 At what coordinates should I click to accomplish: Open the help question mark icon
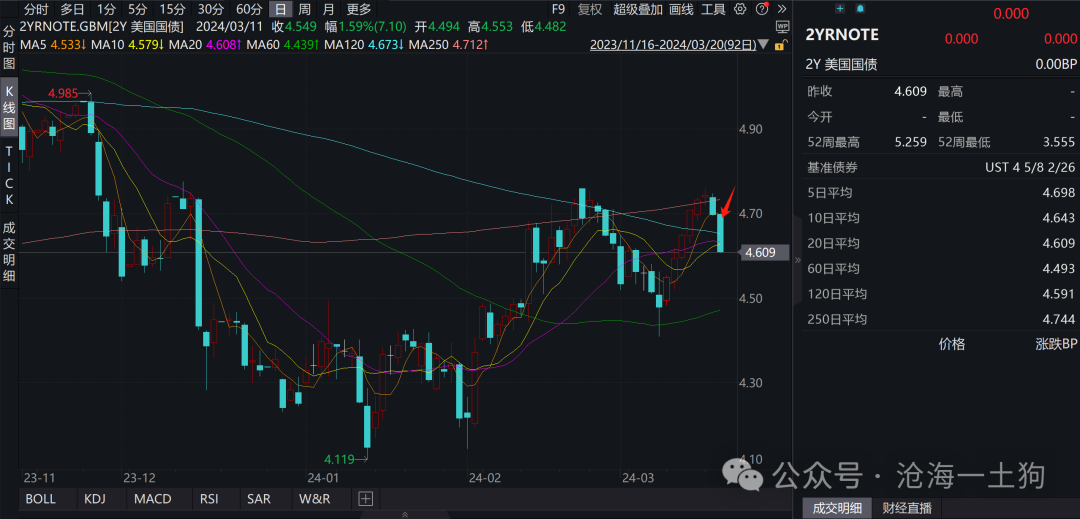762,9
